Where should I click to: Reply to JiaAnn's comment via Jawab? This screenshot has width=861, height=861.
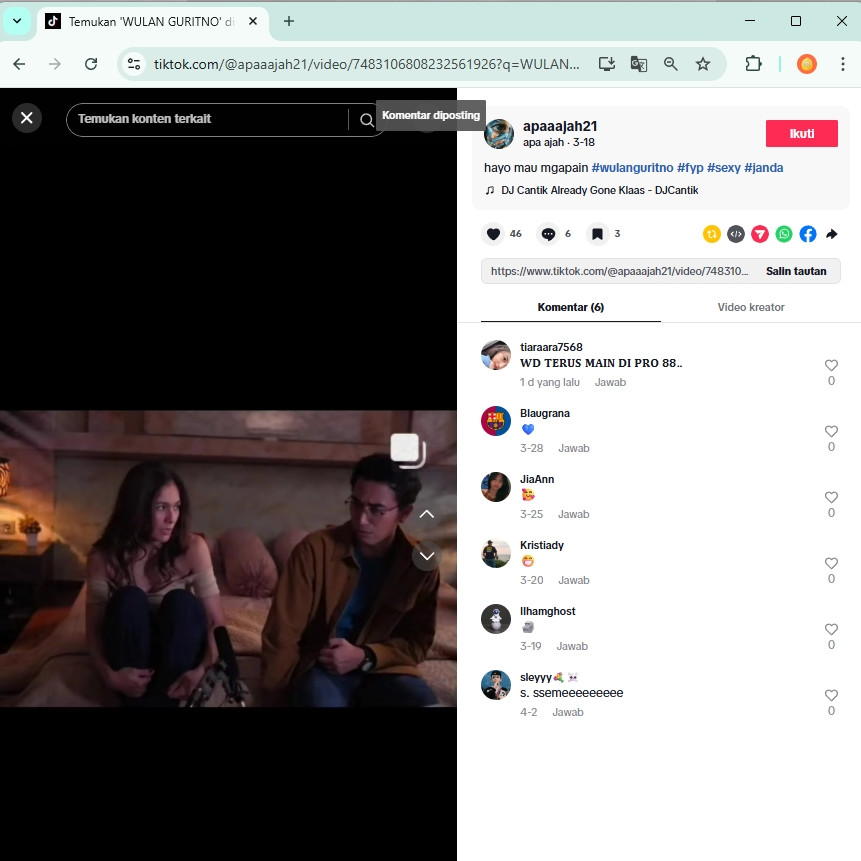(x=574, y=514)
